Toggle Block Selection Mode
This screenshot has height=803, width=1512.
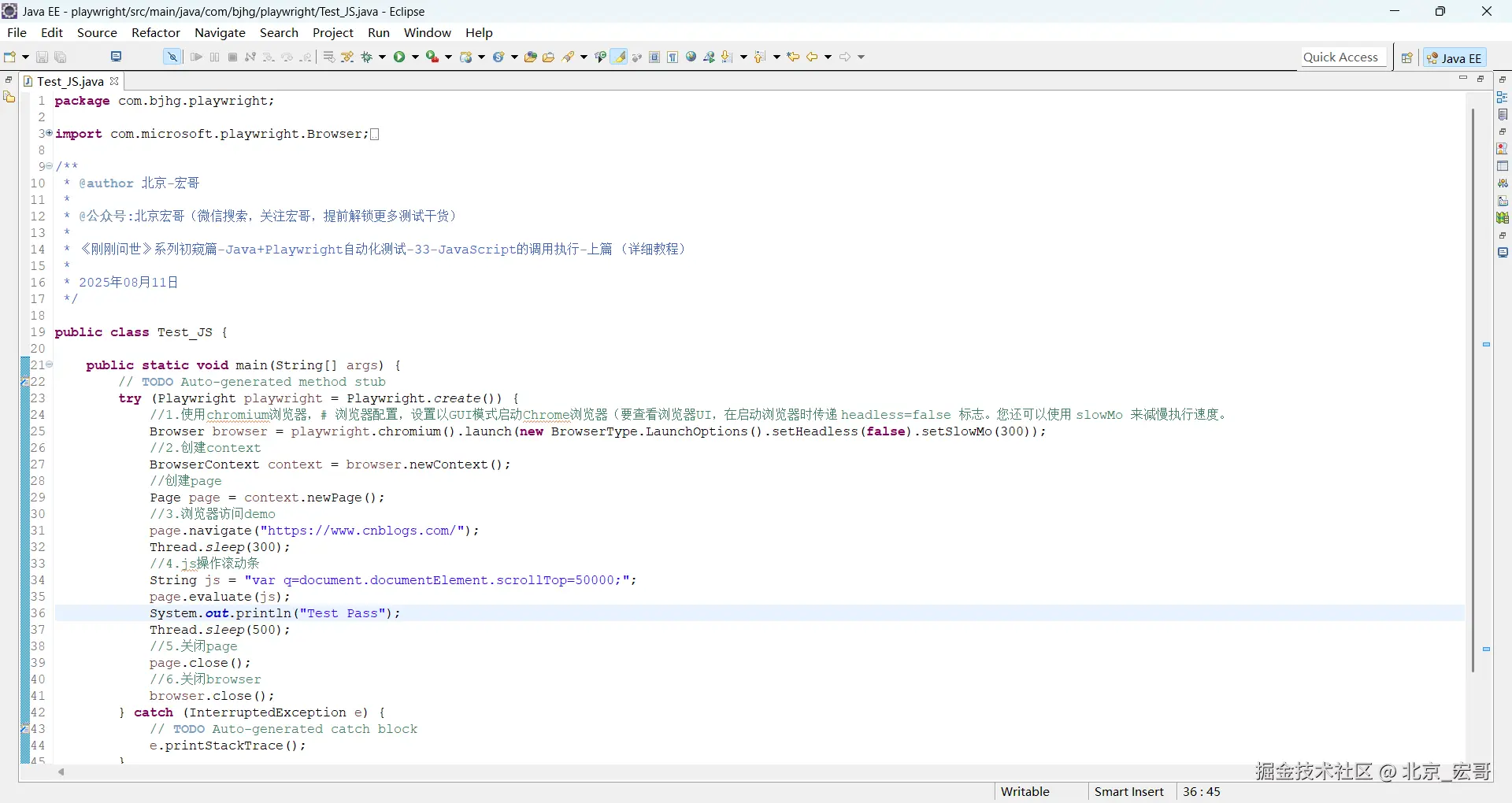(654, 57)
